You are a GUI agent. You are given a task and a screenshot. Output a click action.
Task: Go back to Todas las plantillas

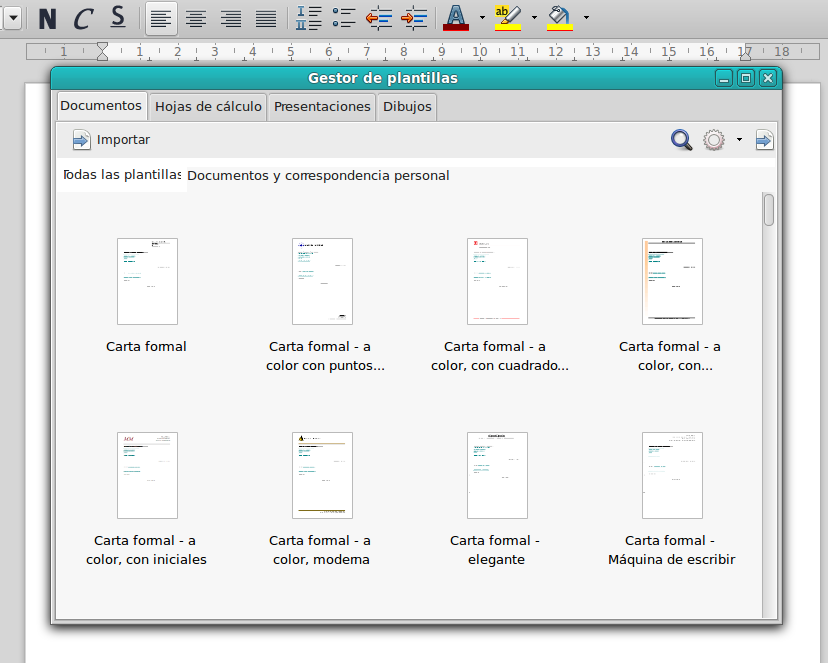click(122, 175)
